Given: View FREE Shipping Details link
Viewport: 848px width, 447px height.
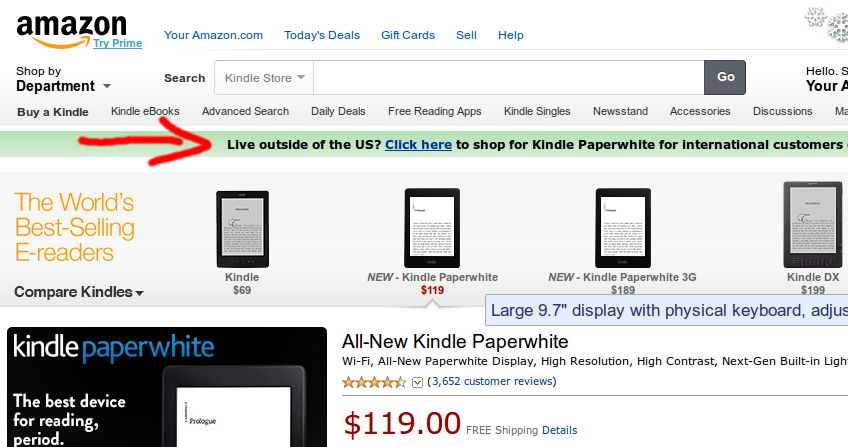Looking at the screenshot, I should pyautogui.click(x=559, y=430).
